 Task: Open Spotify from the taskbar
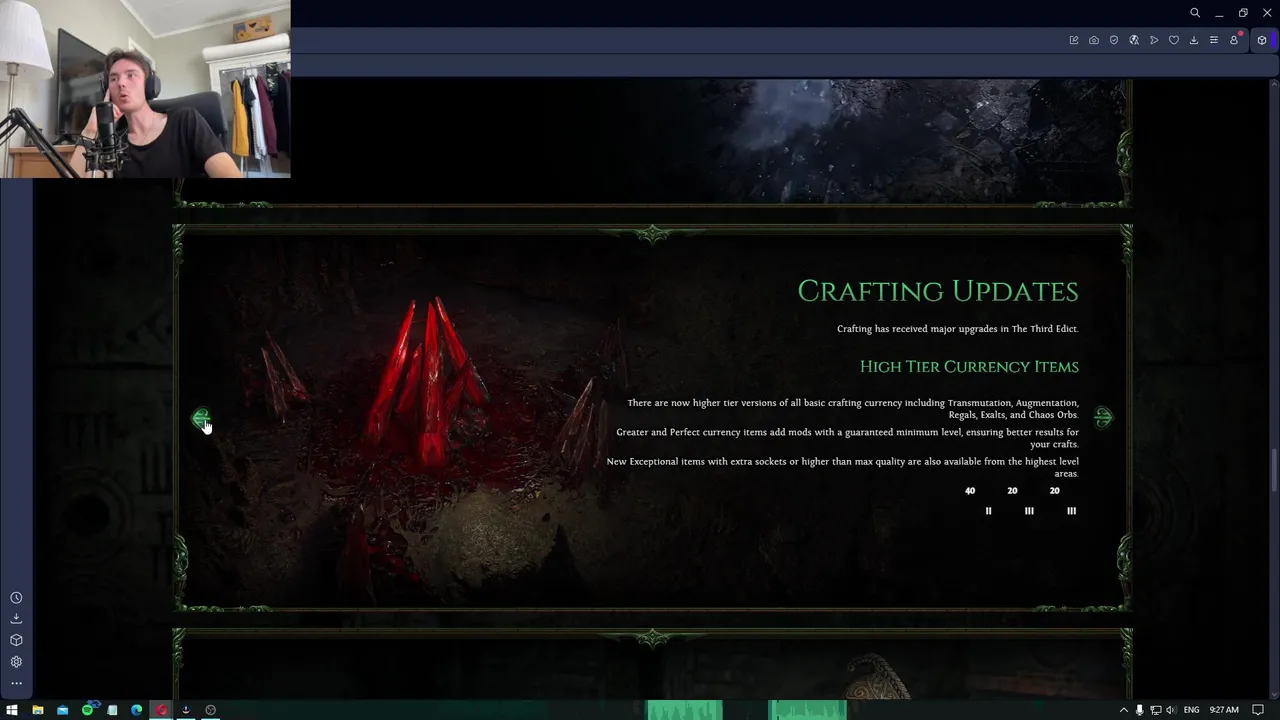[87, 710]
